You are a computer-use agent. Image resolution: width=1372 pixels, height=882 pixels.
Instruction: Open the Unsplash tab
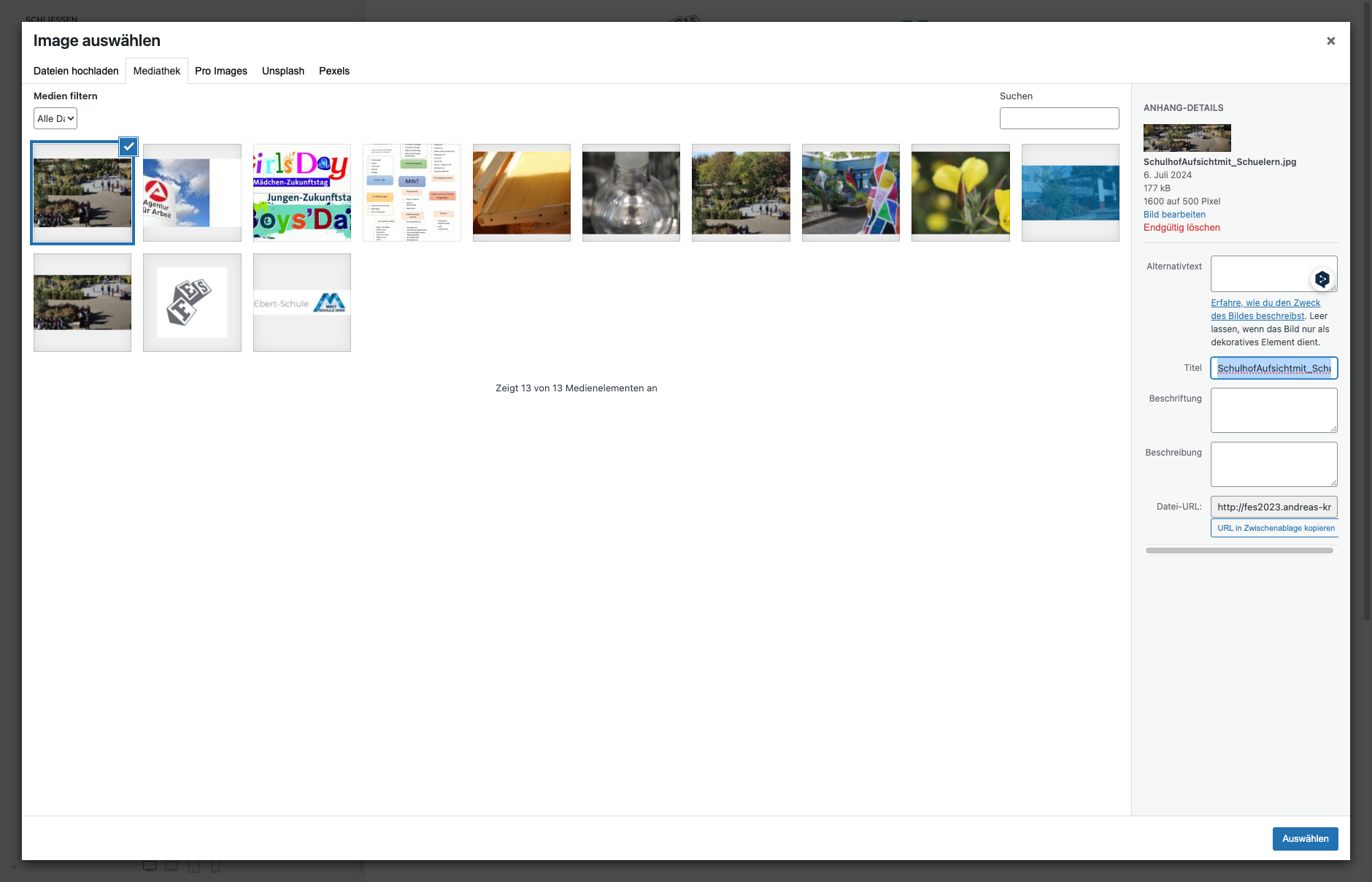point(283,71)
